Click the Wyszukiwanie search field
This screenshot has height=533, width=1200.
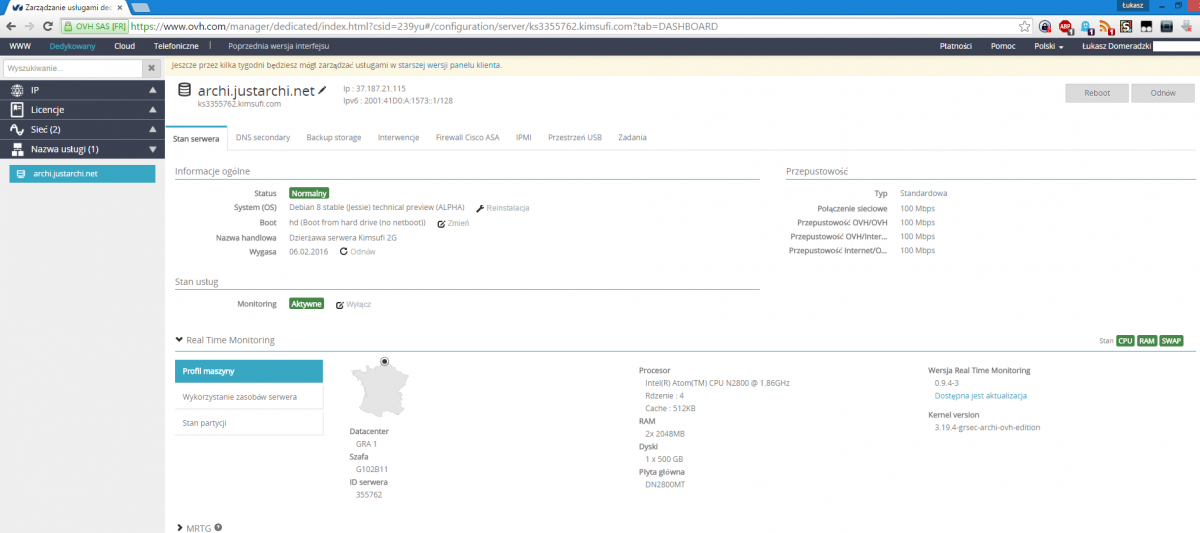coord(73,68)
